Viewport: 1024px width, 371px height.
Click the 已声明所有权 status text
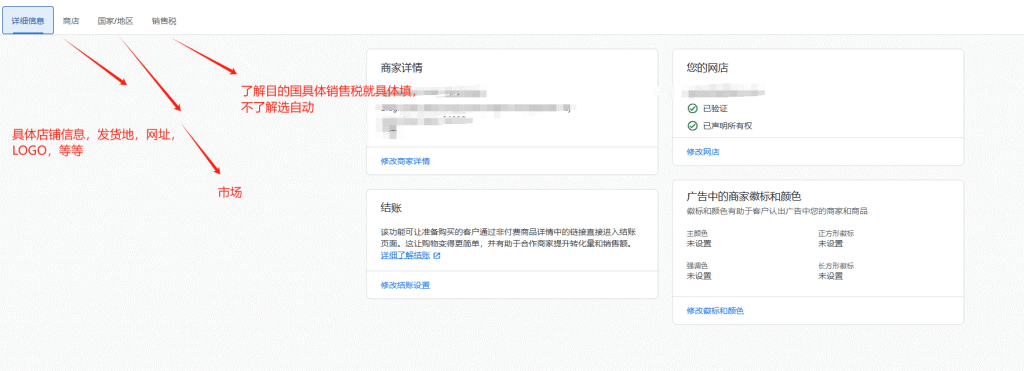728,125
